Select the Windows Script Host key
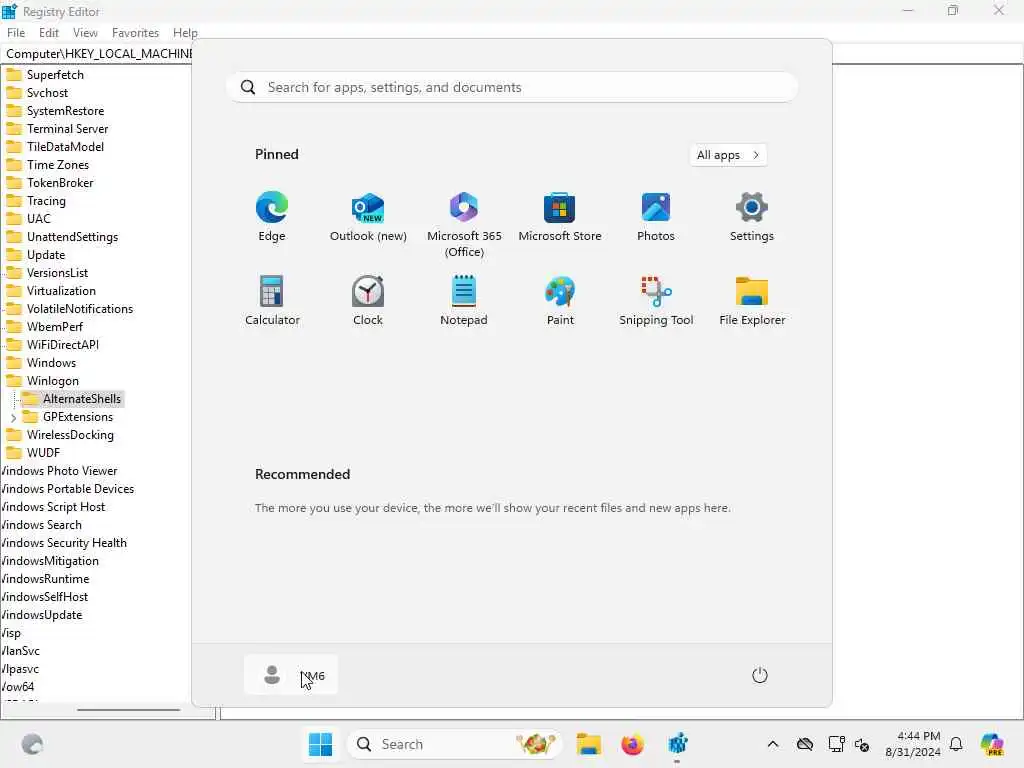This screenshot has height=768, width=1024. click(x=52, y=507)
